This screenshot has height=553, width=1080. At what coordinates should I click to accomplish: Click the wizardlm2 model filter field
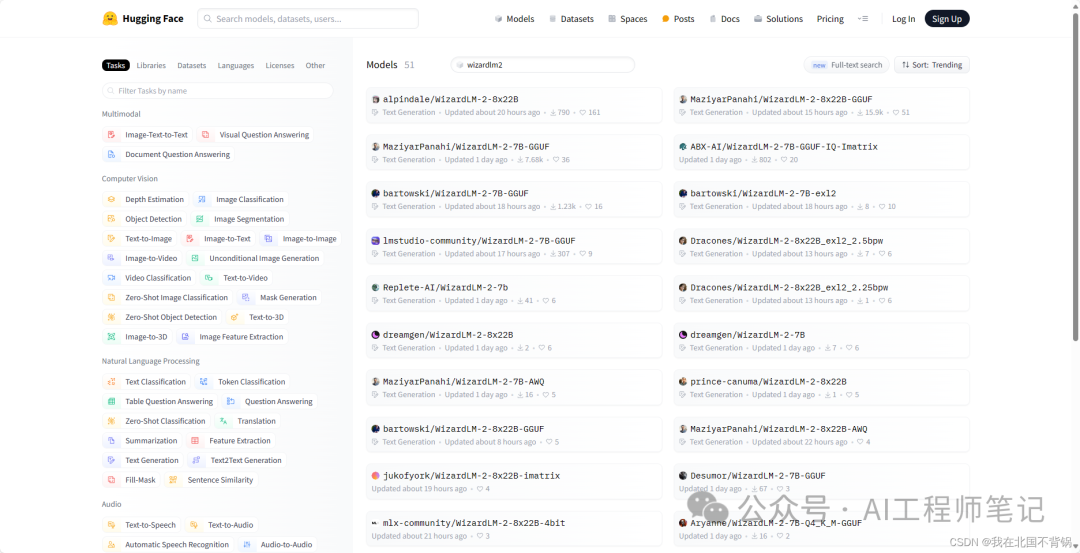543,65
